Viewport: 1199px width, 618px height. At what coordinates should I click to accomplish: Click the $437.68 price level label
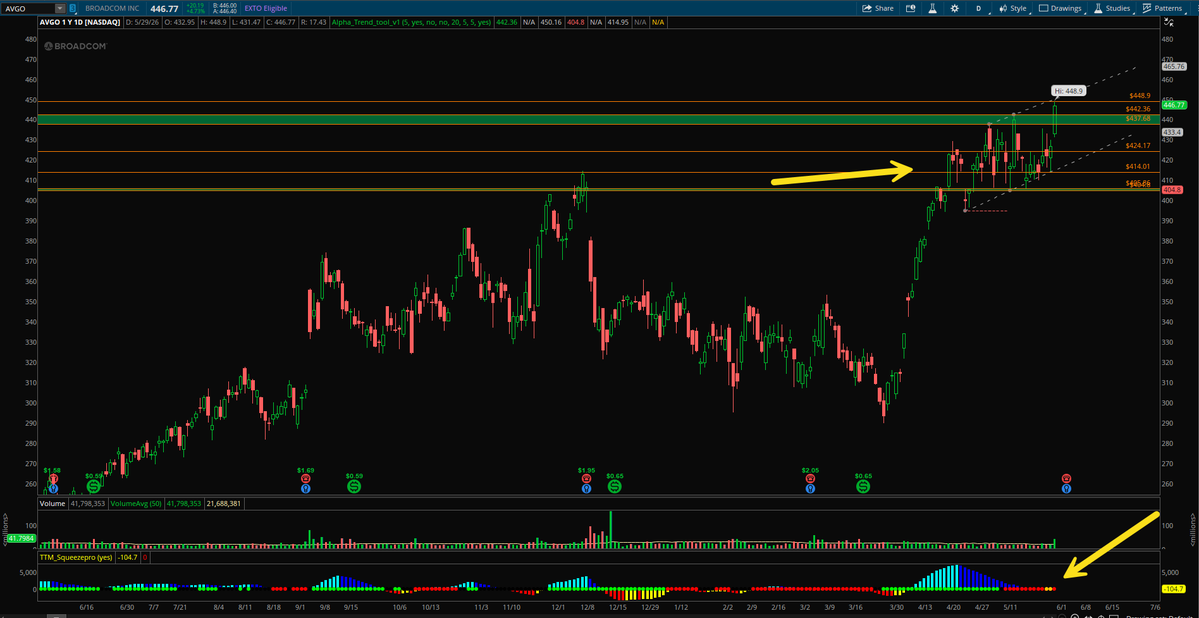pyautogui.click(x=1138, y=119)
